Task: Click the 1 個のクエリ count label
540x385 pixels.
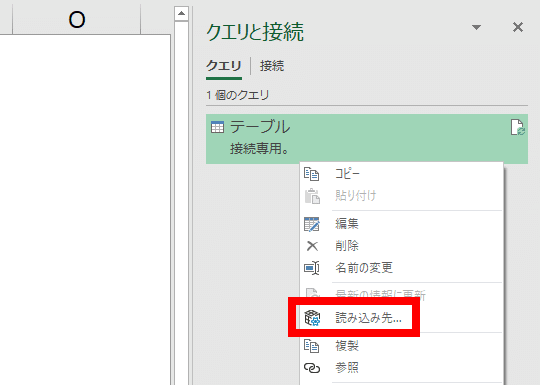Action: pyautogui.click(x=237, y=95)
